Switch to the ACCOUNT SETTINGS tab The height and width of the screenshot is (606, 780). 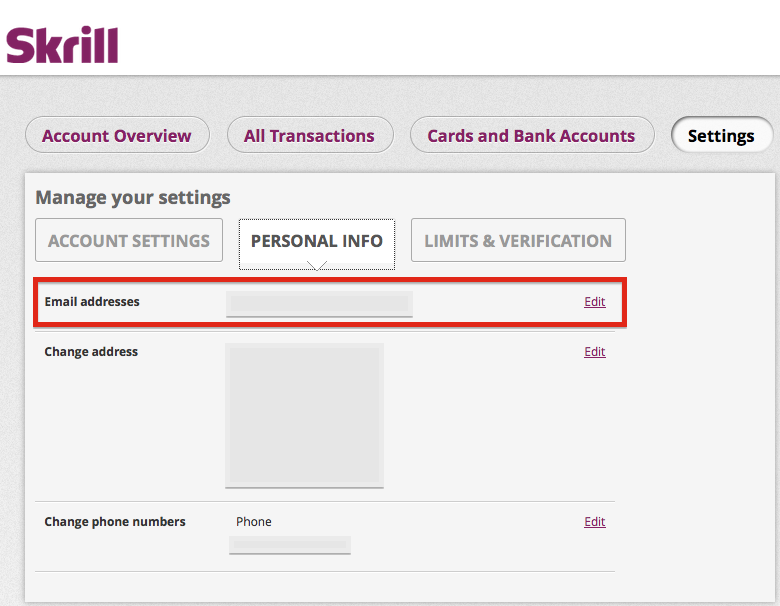[129, 240]
